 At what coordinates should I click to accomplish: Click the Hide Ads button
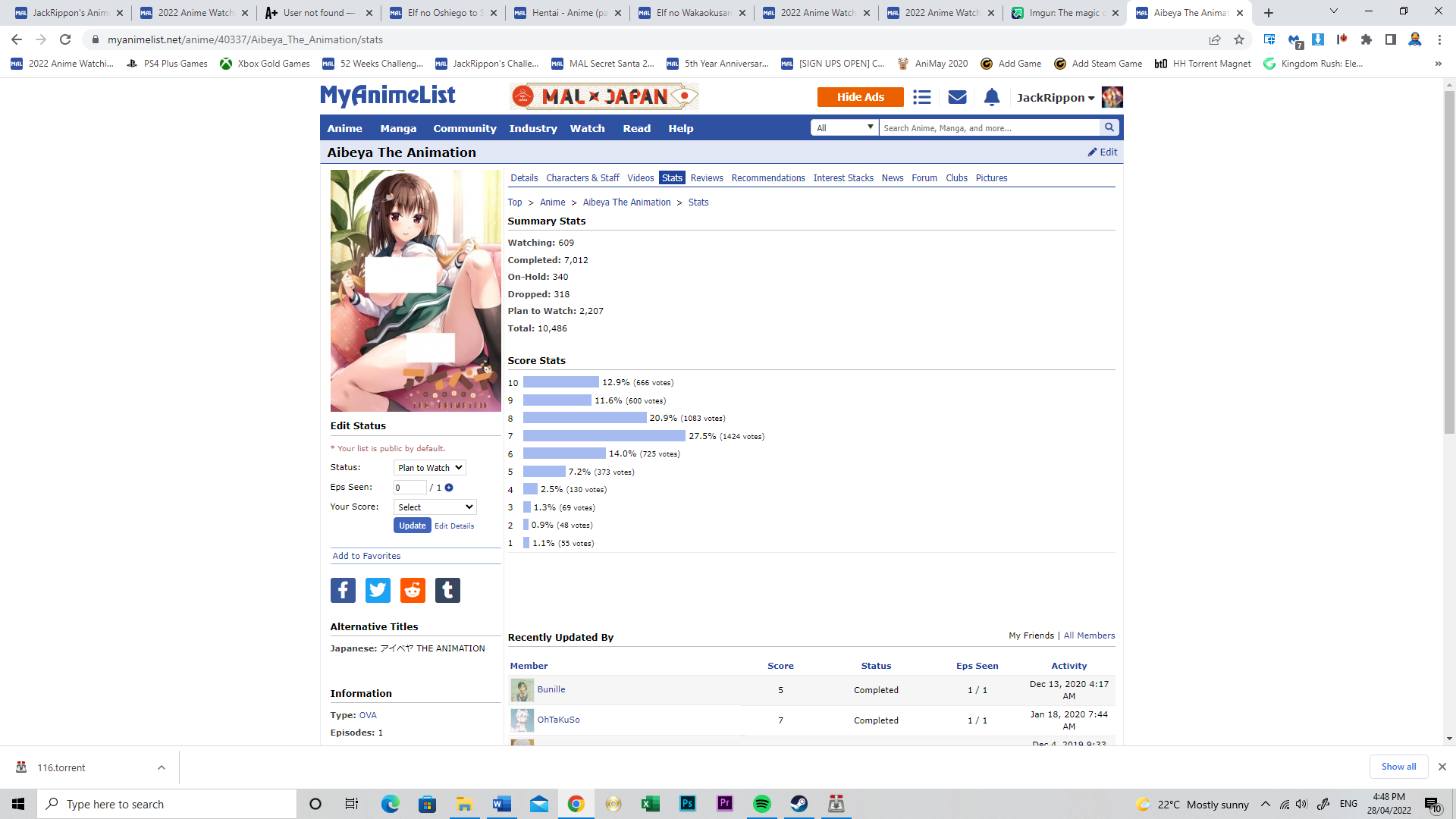pos(860,97)
